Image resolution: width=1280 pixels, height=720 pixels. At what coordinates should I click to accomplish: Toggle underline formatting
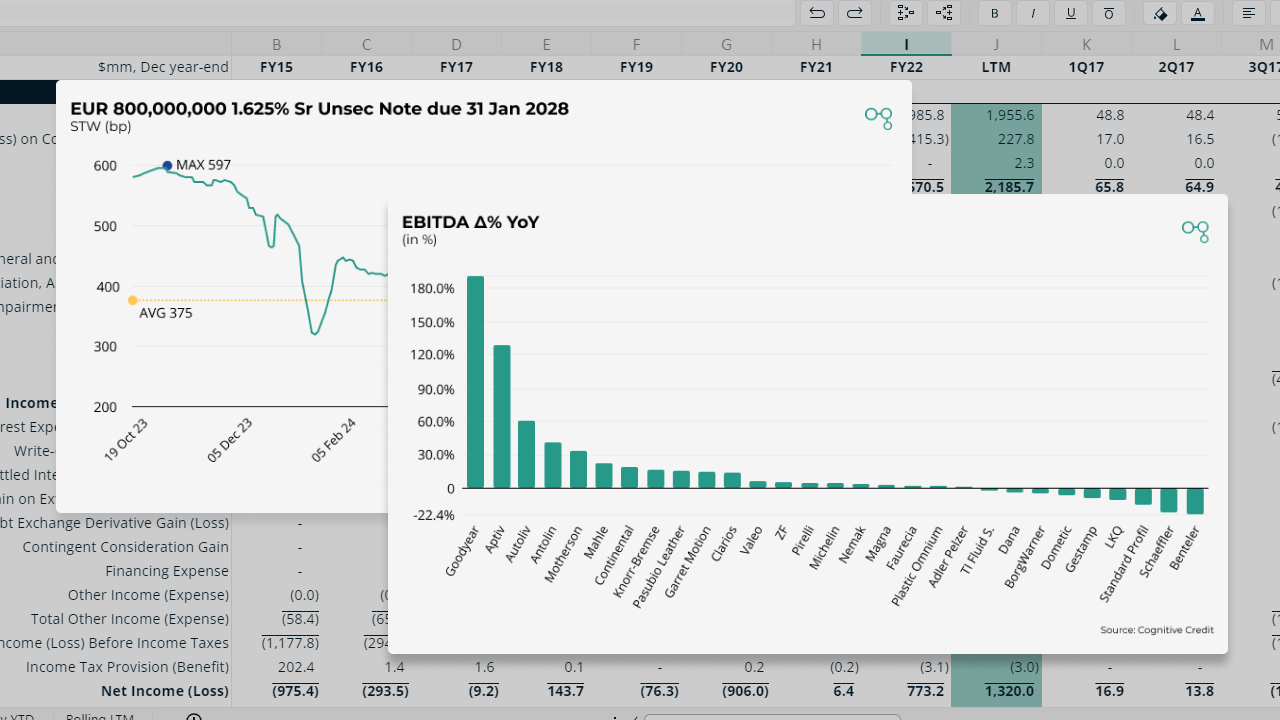(1071, 13)
